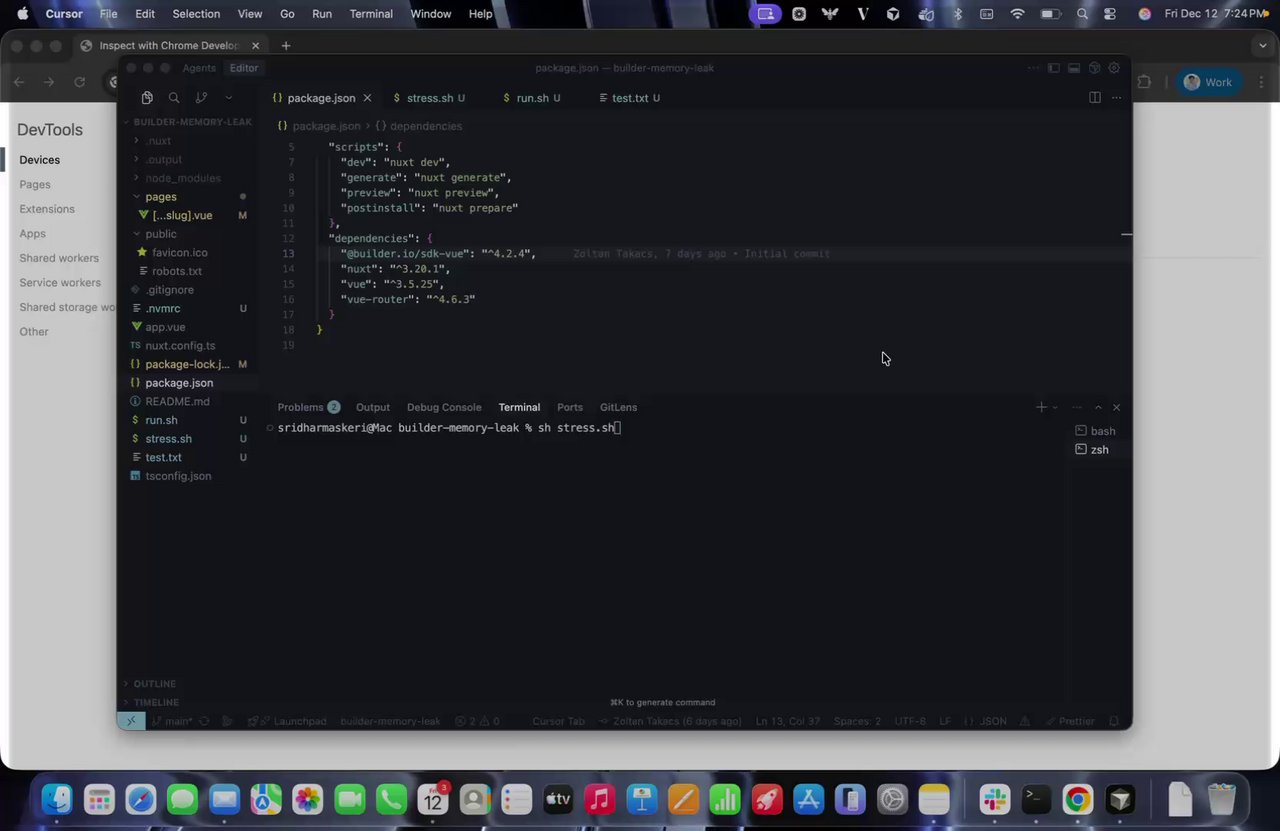
Task: Select the bash terminal session
Action: point(1096,431)
